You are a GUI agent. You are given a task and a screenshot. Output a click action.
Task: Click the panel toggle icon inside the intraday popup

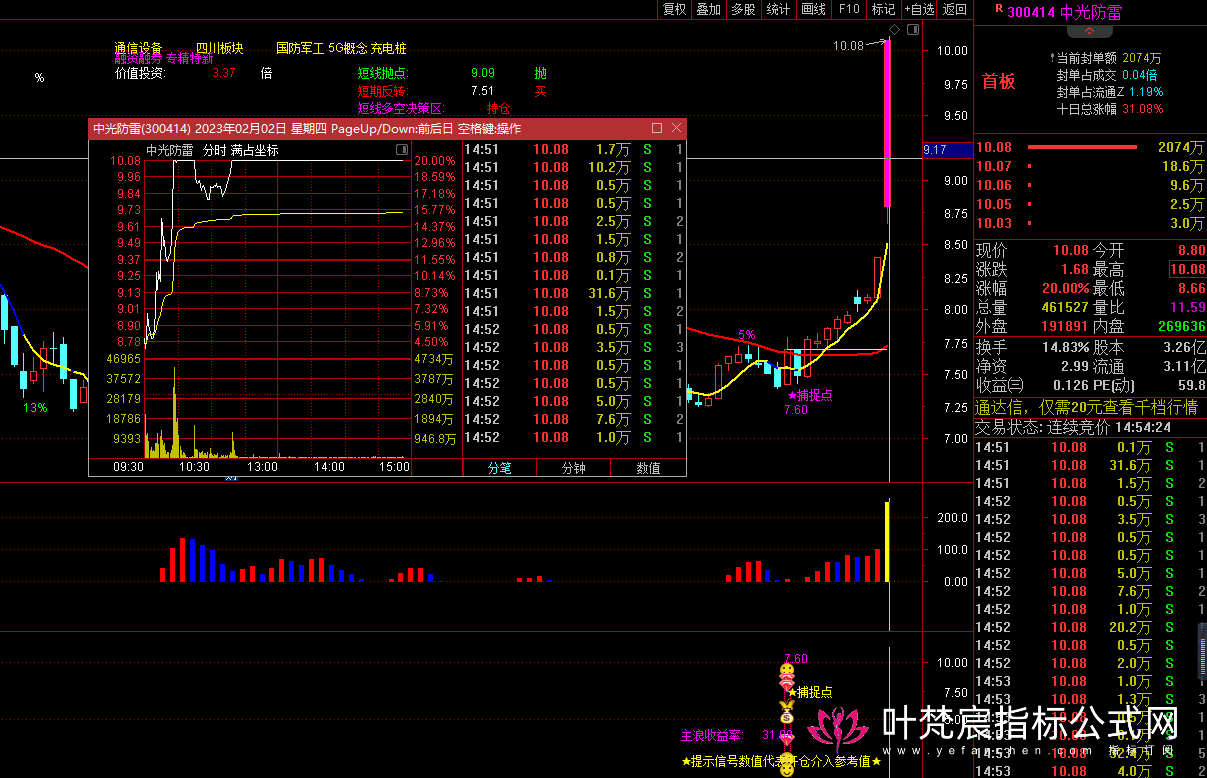(x=402, y=150)
